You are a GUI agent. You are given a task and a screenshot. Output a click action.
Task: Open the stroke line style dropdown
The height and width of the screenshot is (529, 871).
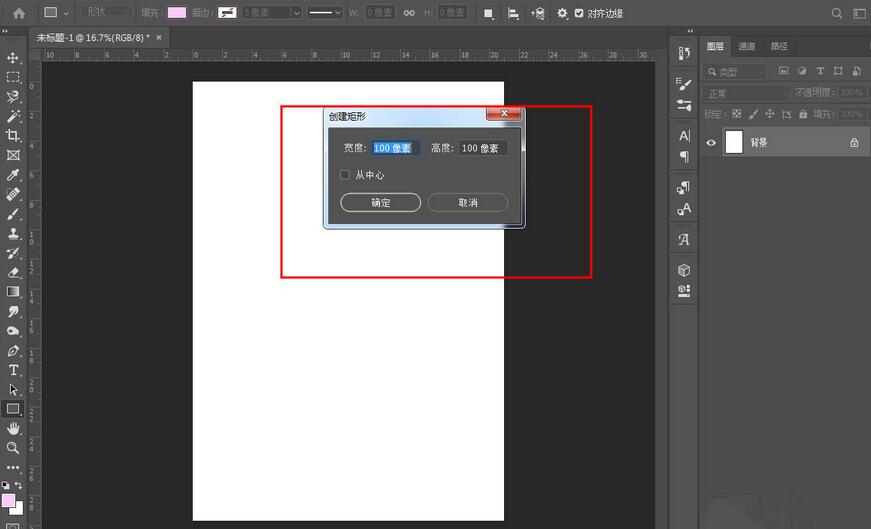click(324, 13)
